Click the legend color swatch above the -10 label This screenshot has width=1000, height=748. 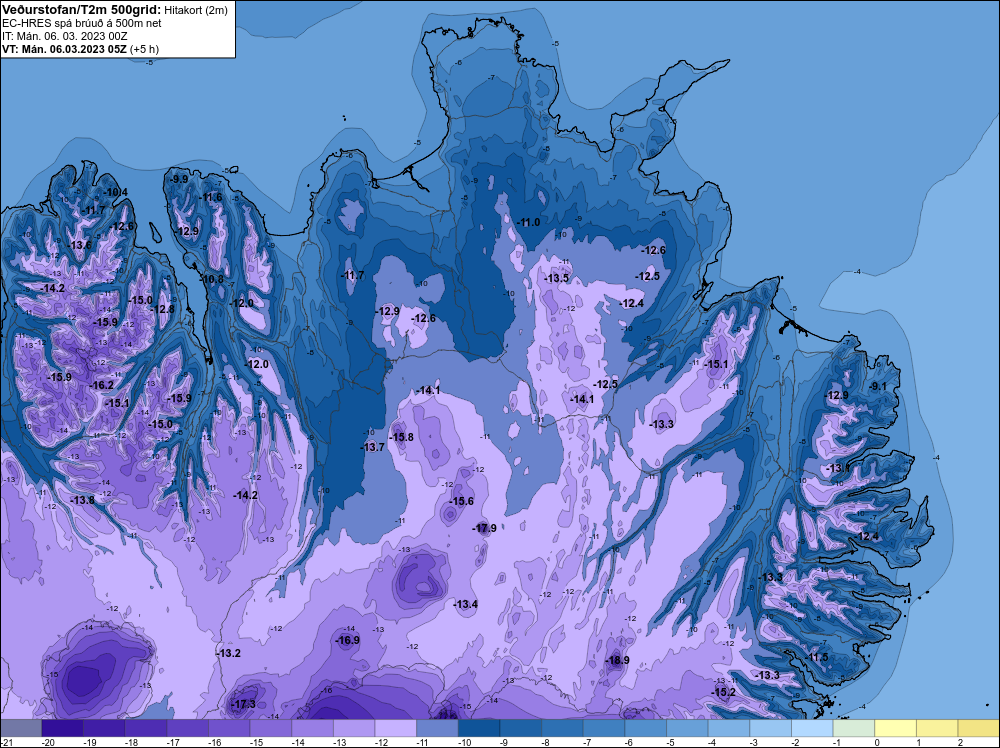[x=479, y=728]
